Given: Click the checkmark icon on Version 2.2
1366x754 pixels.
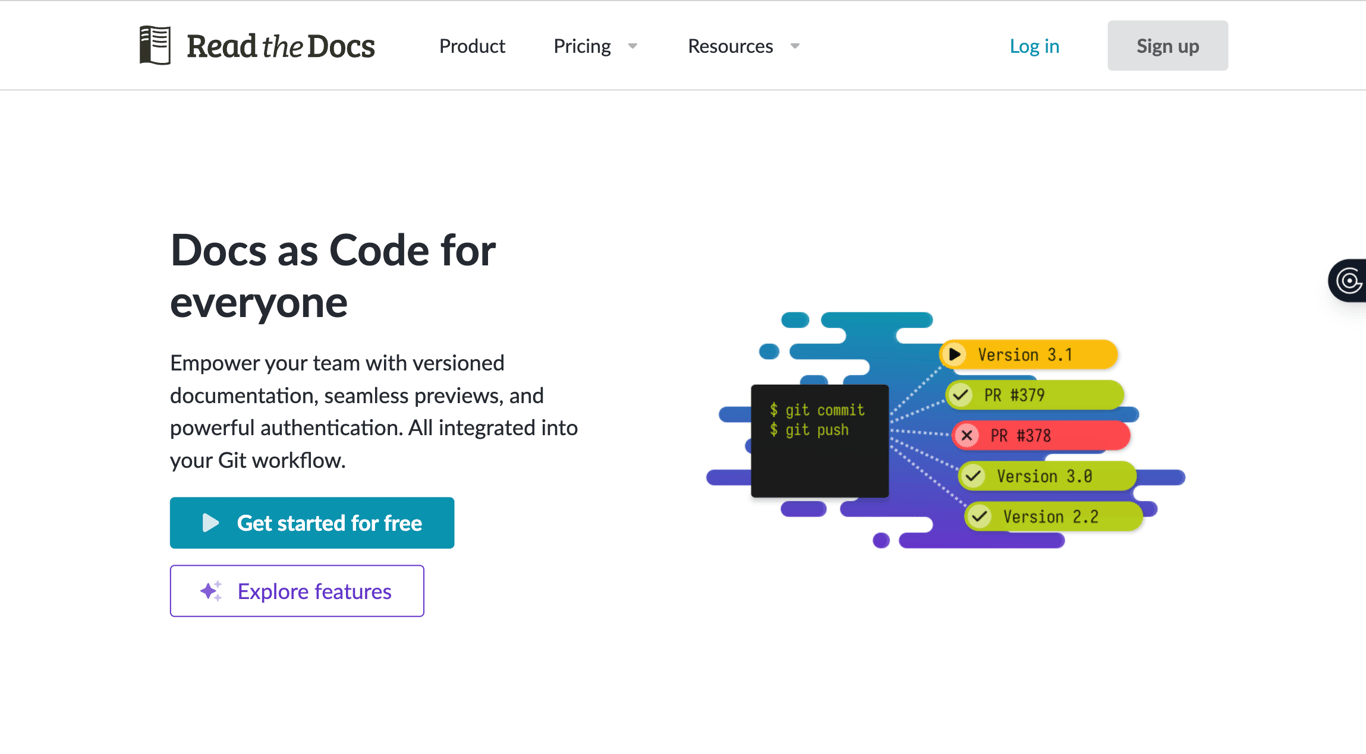Looking at the screenshot, I should click(980, 517).
